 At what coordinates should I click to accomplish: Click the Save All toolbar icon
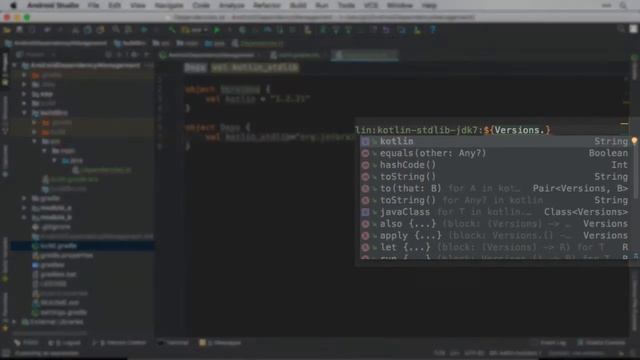click(x=20, y=30)
